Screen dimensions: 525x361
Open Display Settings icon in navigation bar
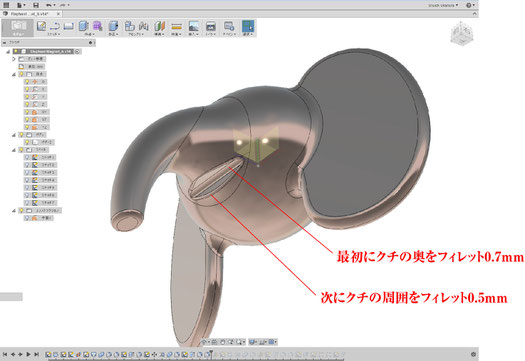(x=252, y=342)
